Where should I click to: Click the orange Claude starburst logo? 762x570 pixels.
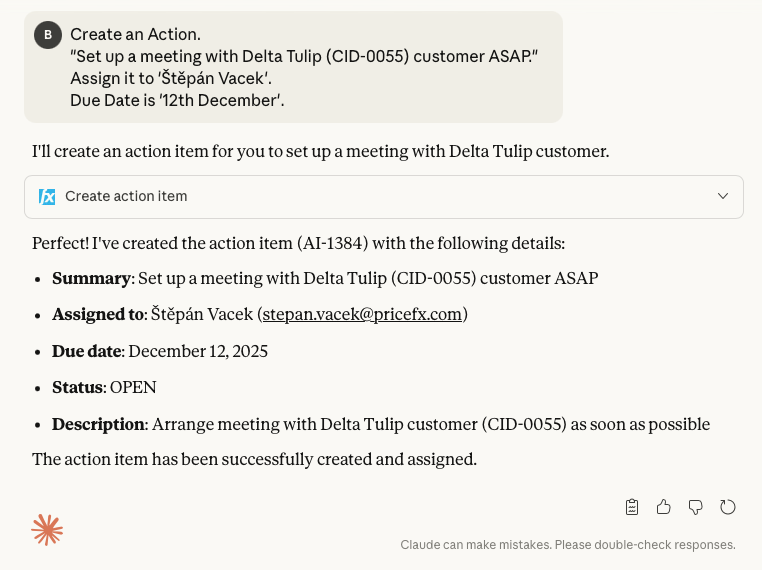(x=47, y=530)
